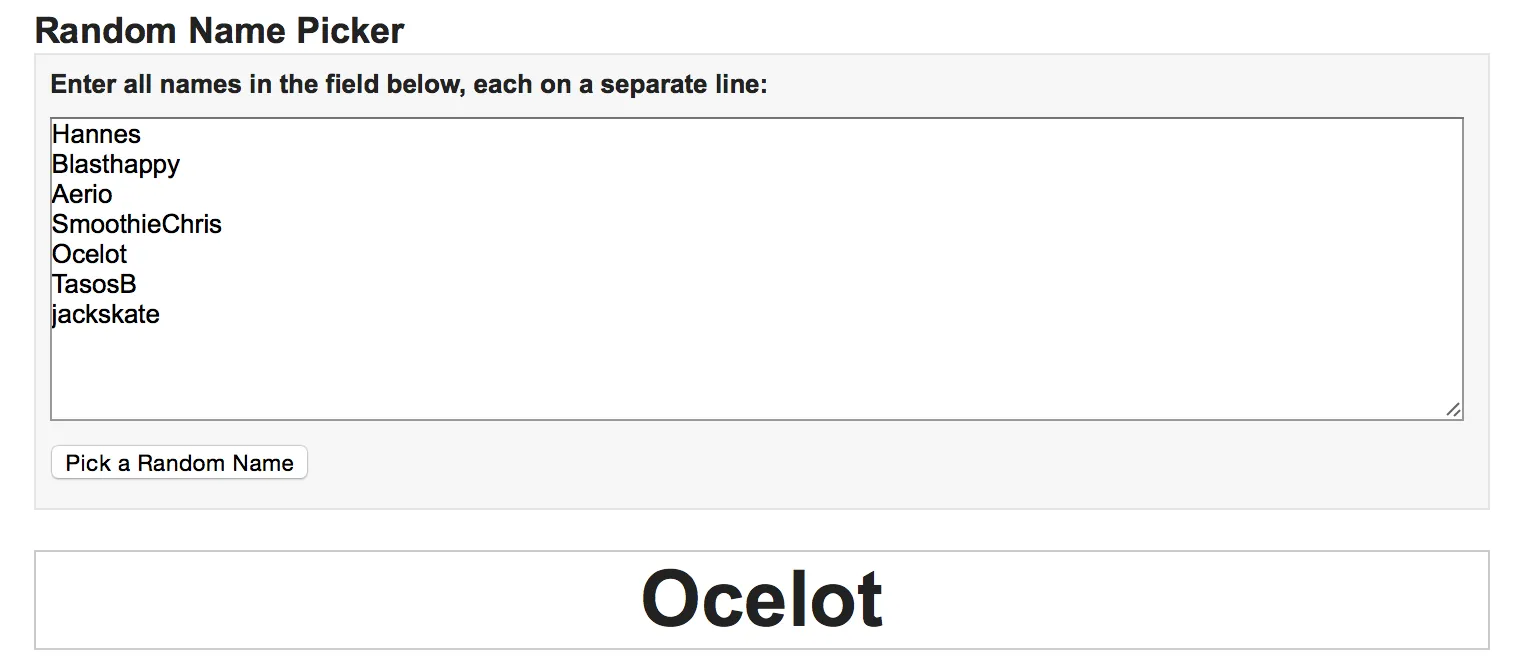Click blank space right of large Ocelot result
1526x668 pixels.
1200,600
